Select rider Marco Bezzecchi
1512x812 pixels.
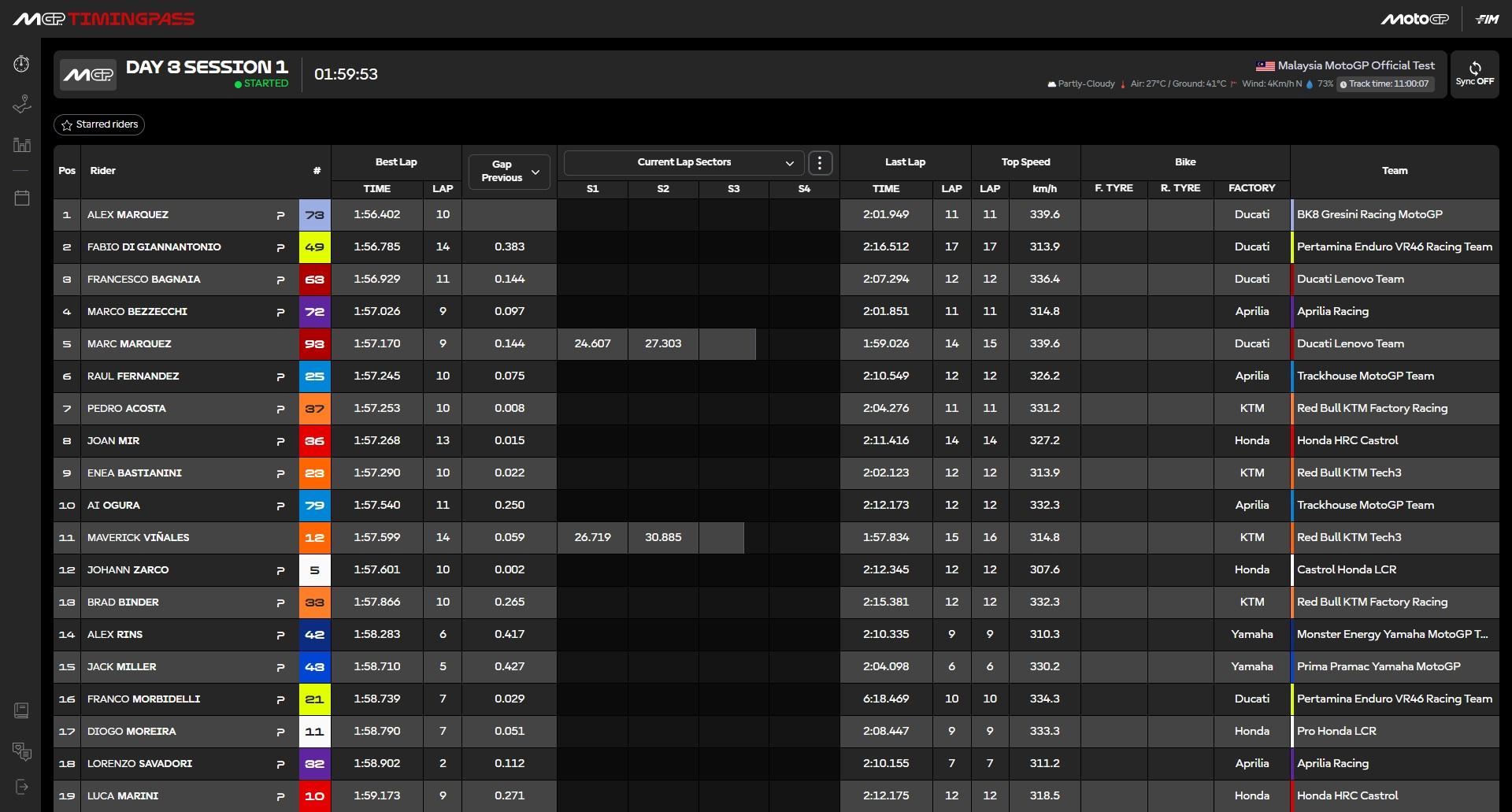click(137, 312)
